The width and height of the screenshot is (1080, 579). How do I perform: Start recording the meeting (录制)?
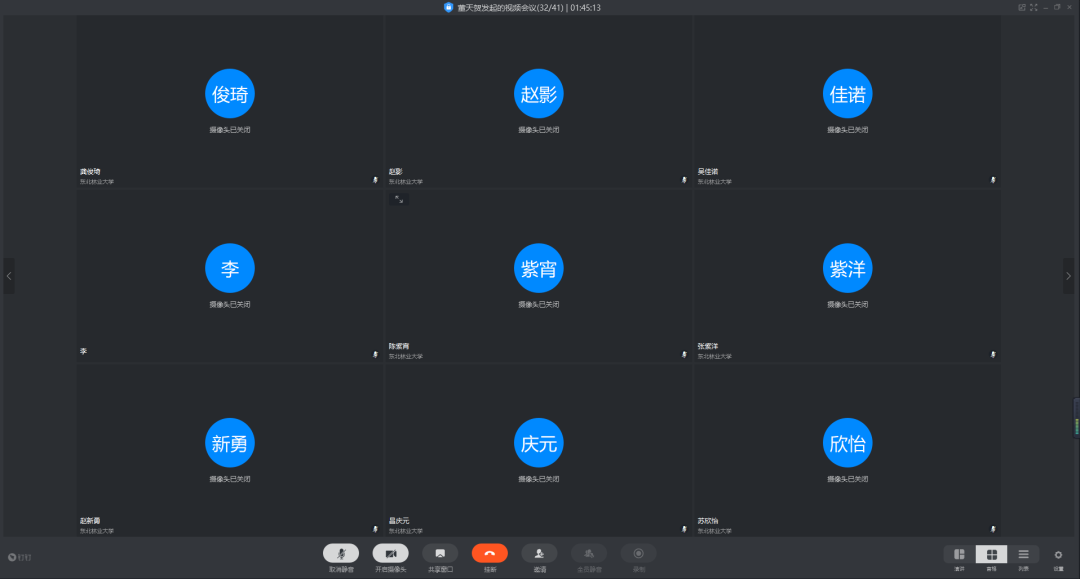coord(638,553)
